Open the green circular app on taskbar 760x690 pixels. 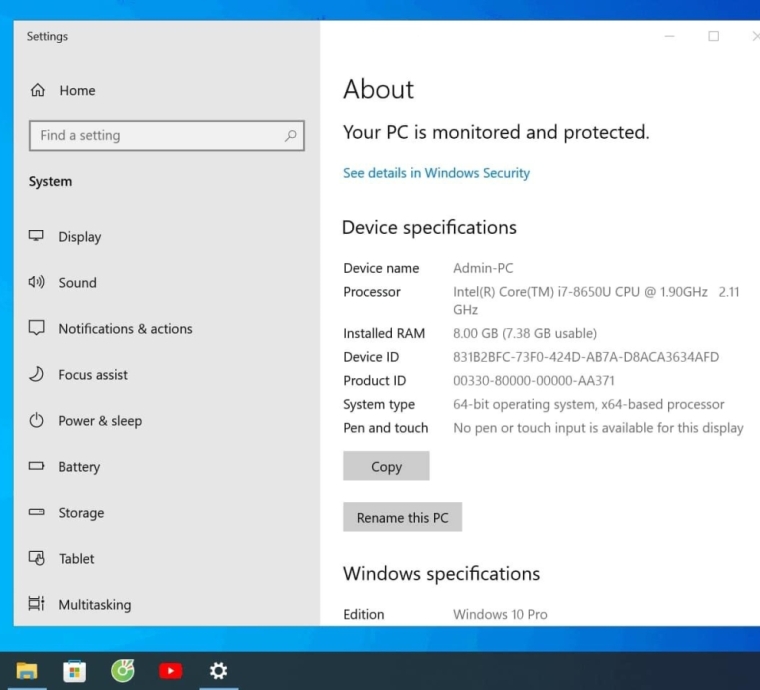pos(123,671)
